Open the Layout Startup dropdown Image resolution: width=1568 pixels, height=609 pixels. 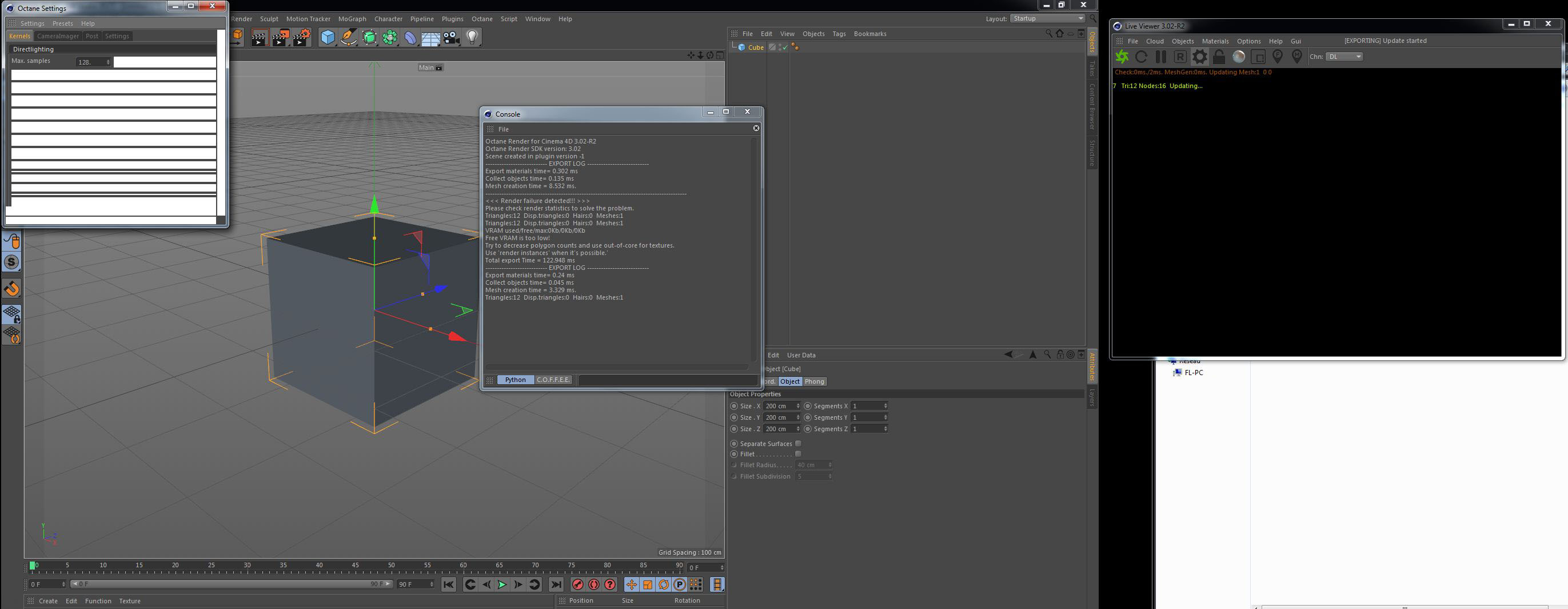pos(1047,19)
